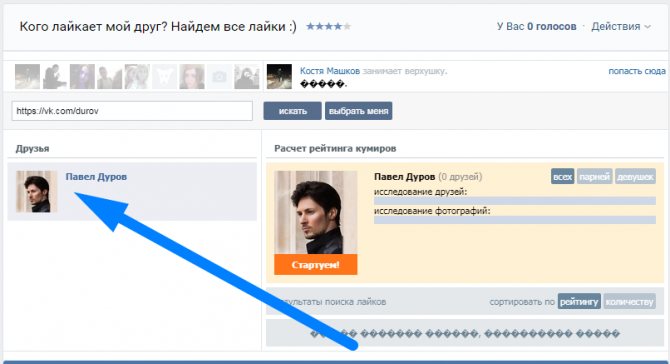
Task: Open 'У Вас 0 голосов' votes link
Action: click(537, 26)
